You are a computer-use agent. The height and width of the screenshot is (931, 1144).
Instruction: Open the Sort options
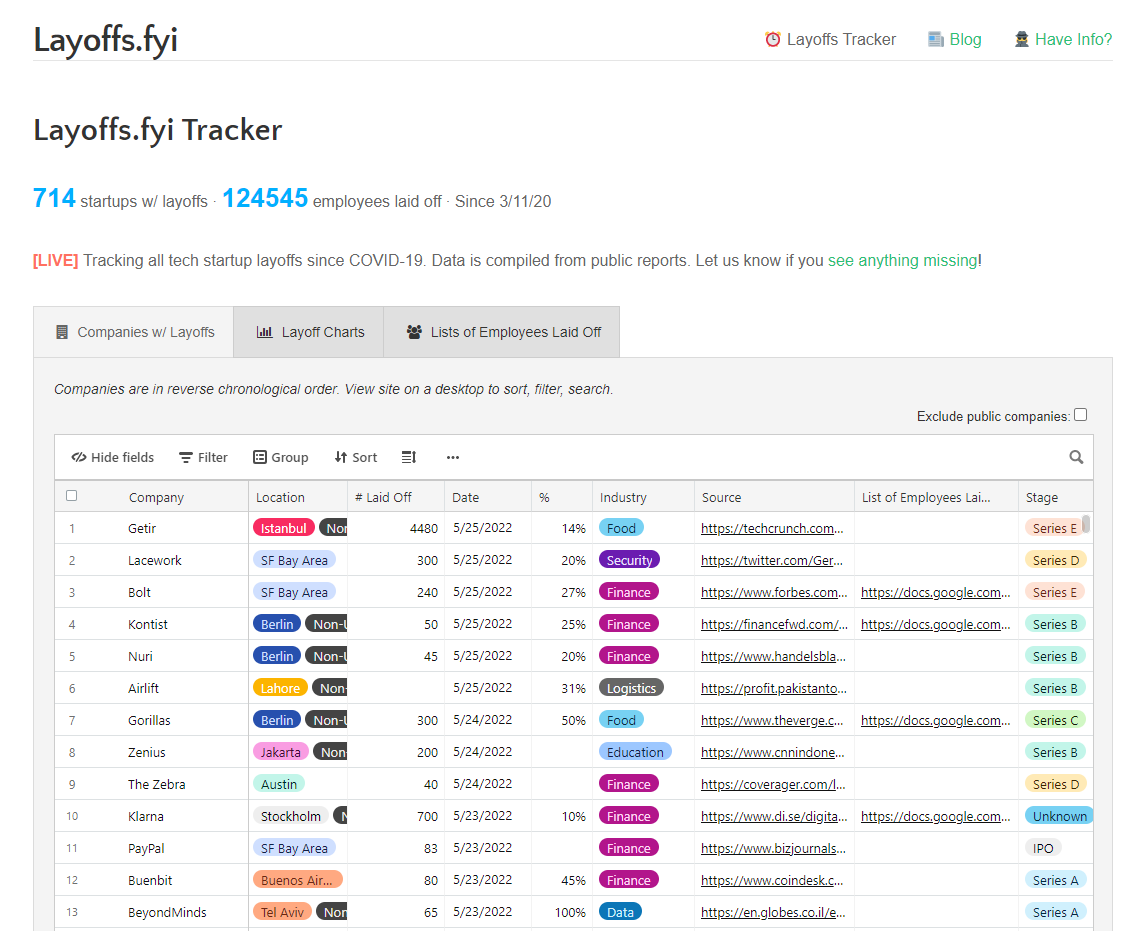coord(356,457)
